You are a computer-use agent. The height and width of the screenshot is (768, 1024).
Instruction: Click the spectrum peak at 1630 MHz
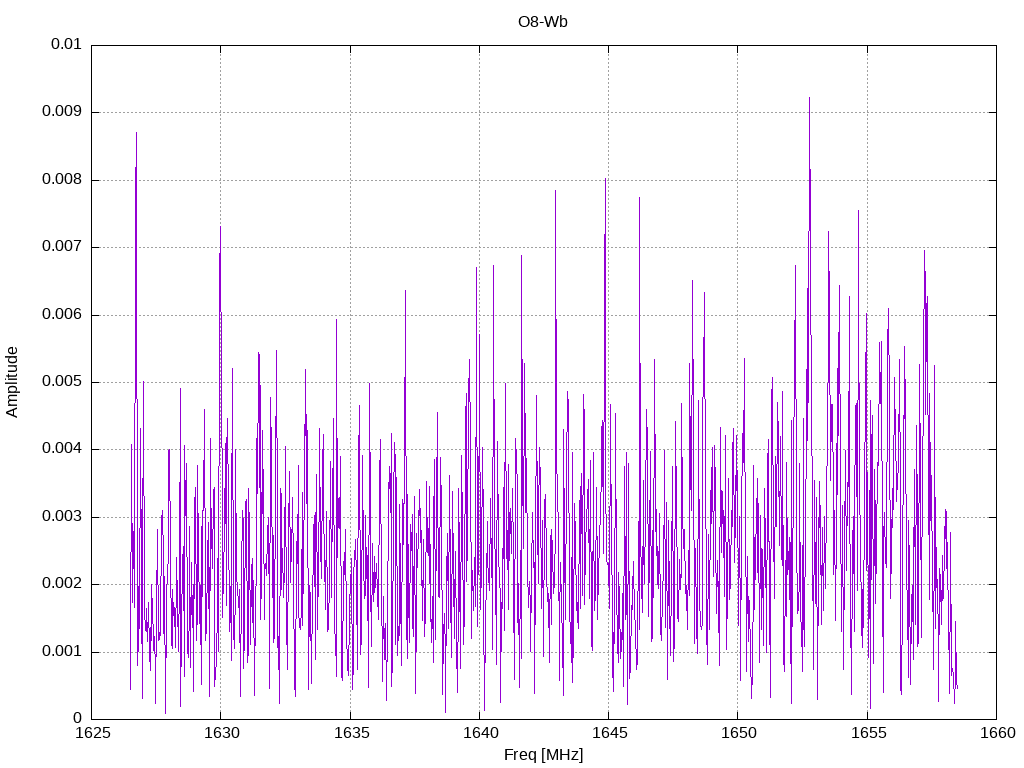[x=220, y=229]
